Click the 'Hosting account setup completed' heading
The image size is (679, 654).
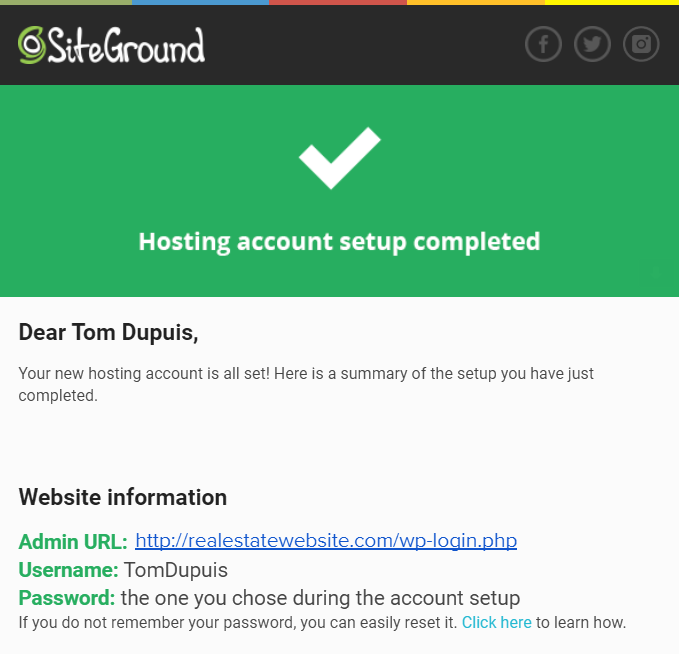(340, 242)
